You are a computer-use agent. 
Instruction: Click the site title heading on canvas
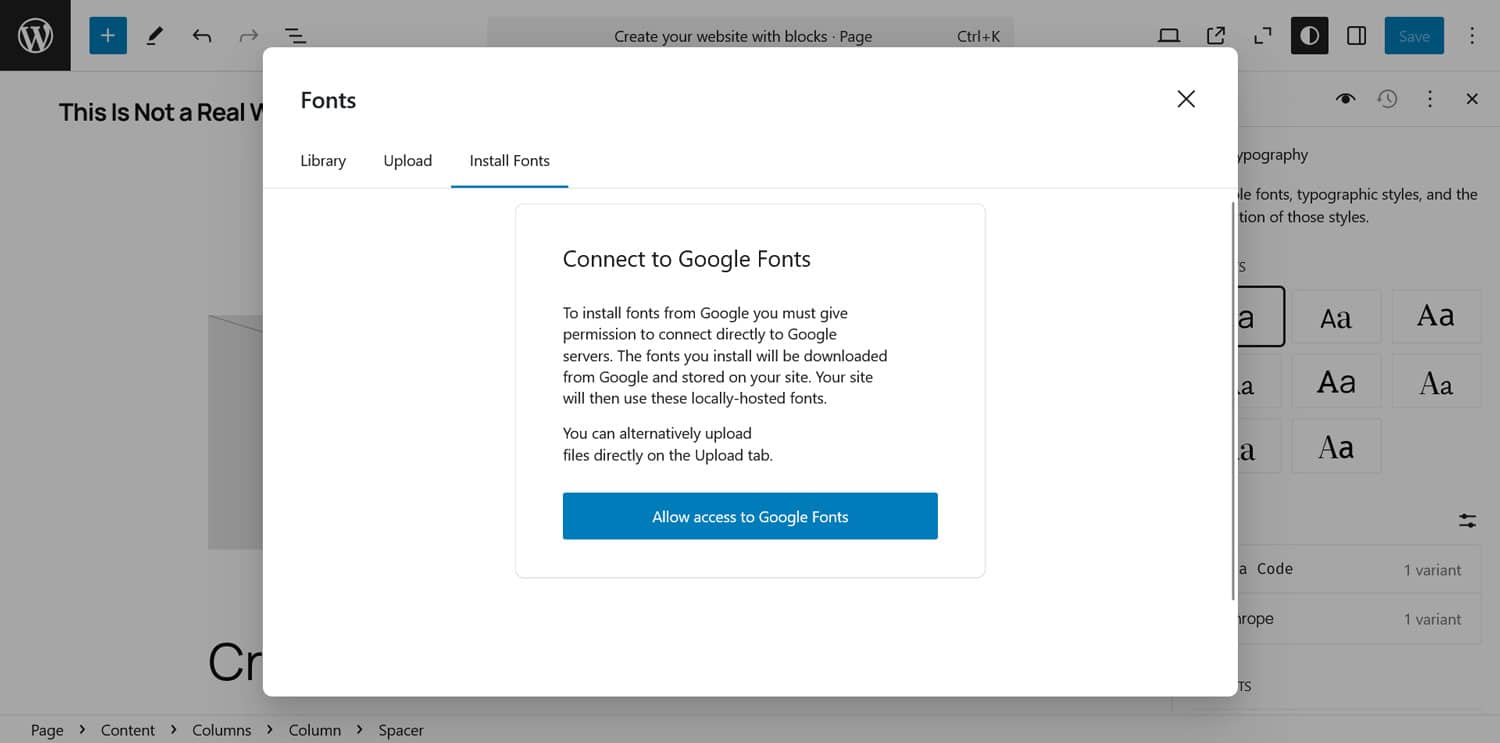coord(160,112)
